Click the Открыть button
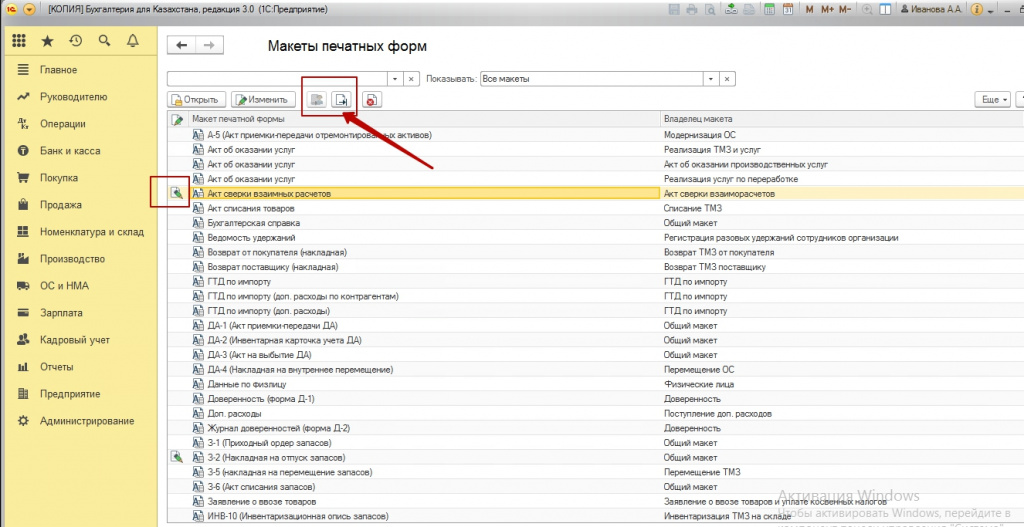This screenshot has height=527, width=1024. point(197,100)
